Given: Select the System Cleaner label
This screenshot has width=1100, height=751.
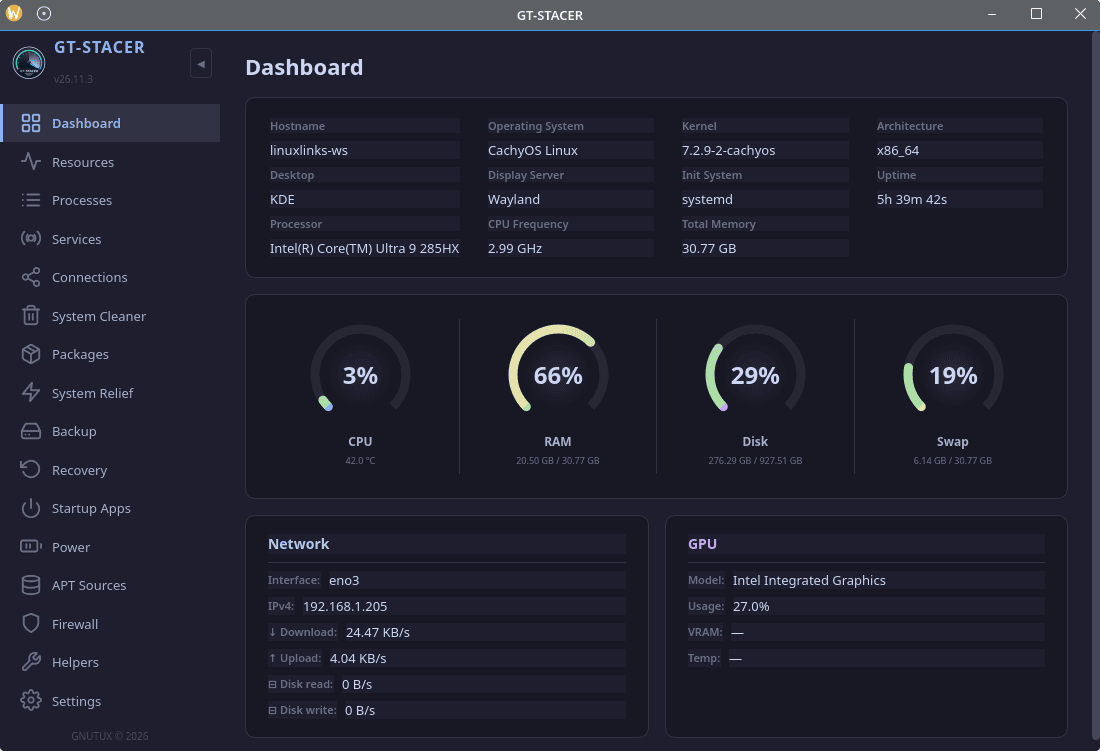Looking at the screenshot, I should (99, 316).
